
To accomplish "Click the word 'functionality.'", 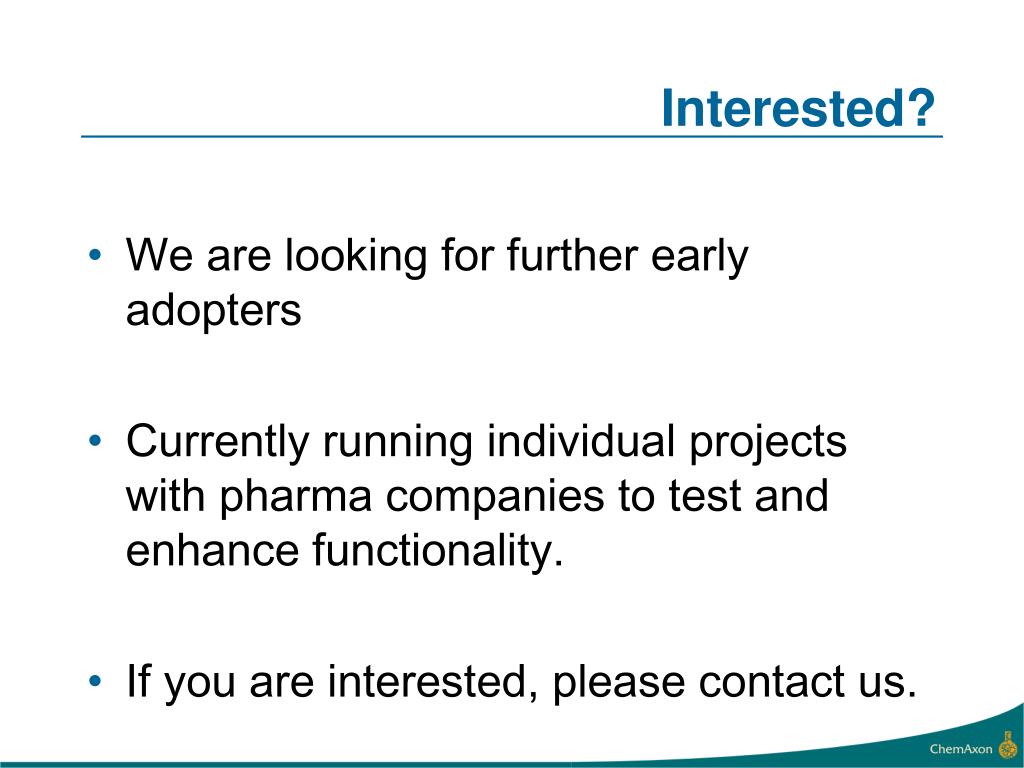I will (x=438, y=552).
